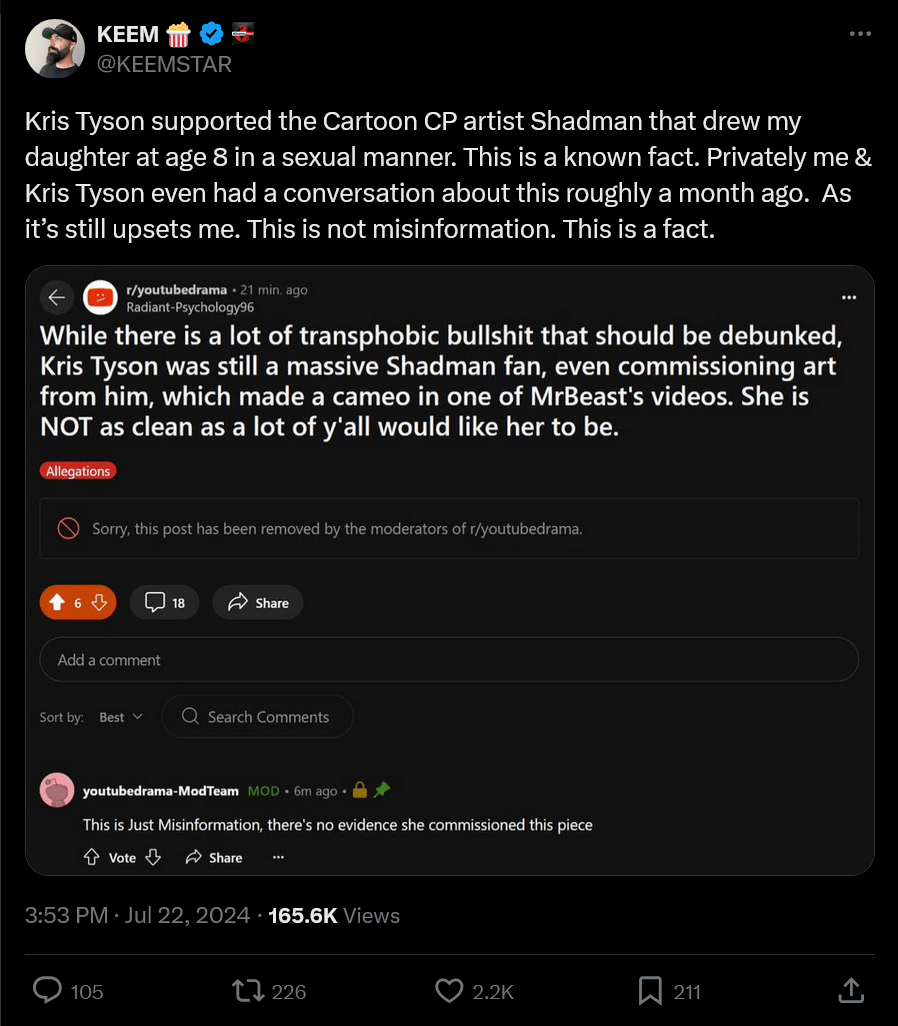The width and height of the screenshot is (898, 1026).
Task: Click the reply speech bubble icon
Action: coord(48,990)
